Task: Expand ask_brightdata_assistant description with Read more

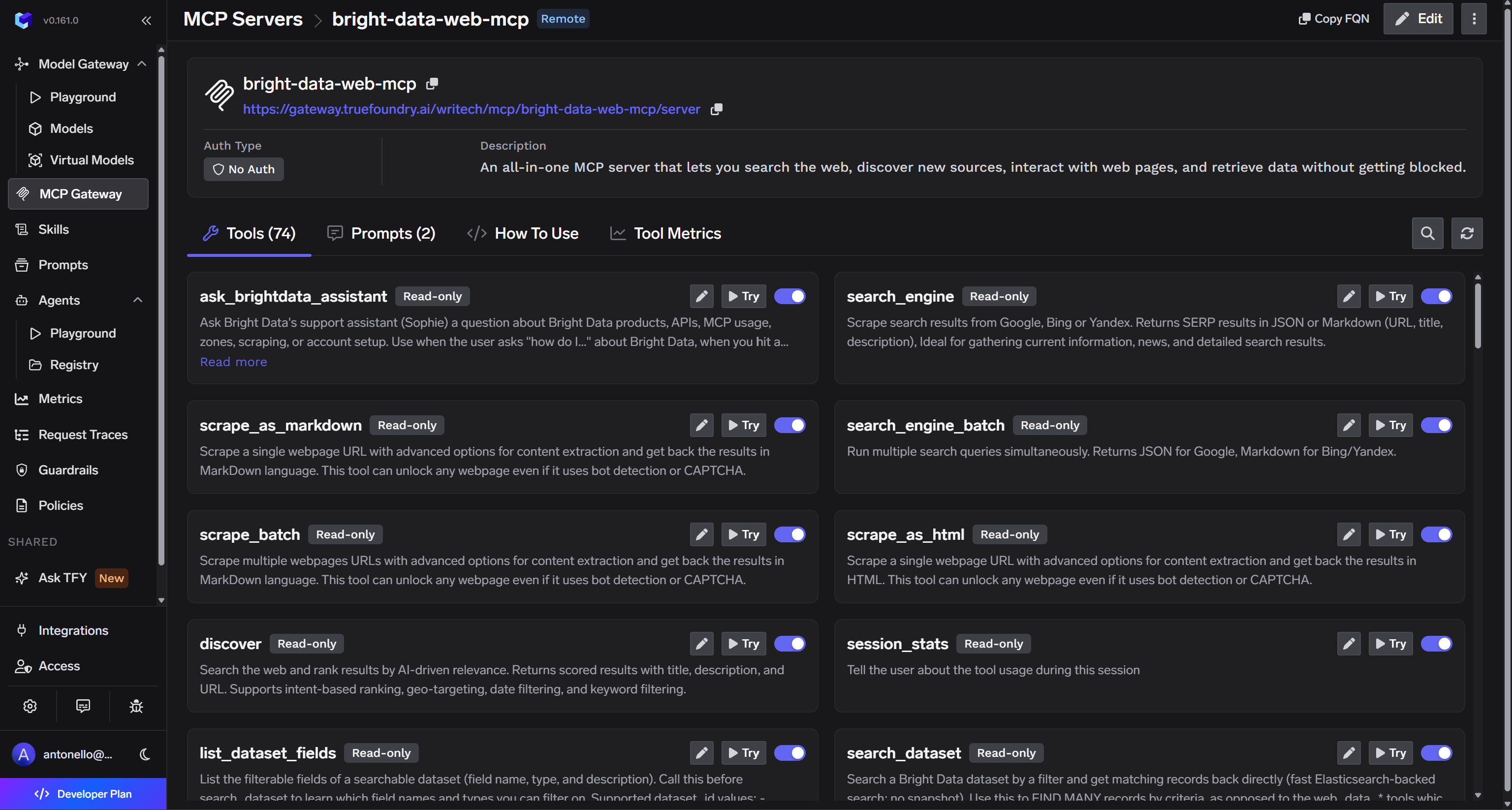Action: pyautogui.click(x=234, y=362)
